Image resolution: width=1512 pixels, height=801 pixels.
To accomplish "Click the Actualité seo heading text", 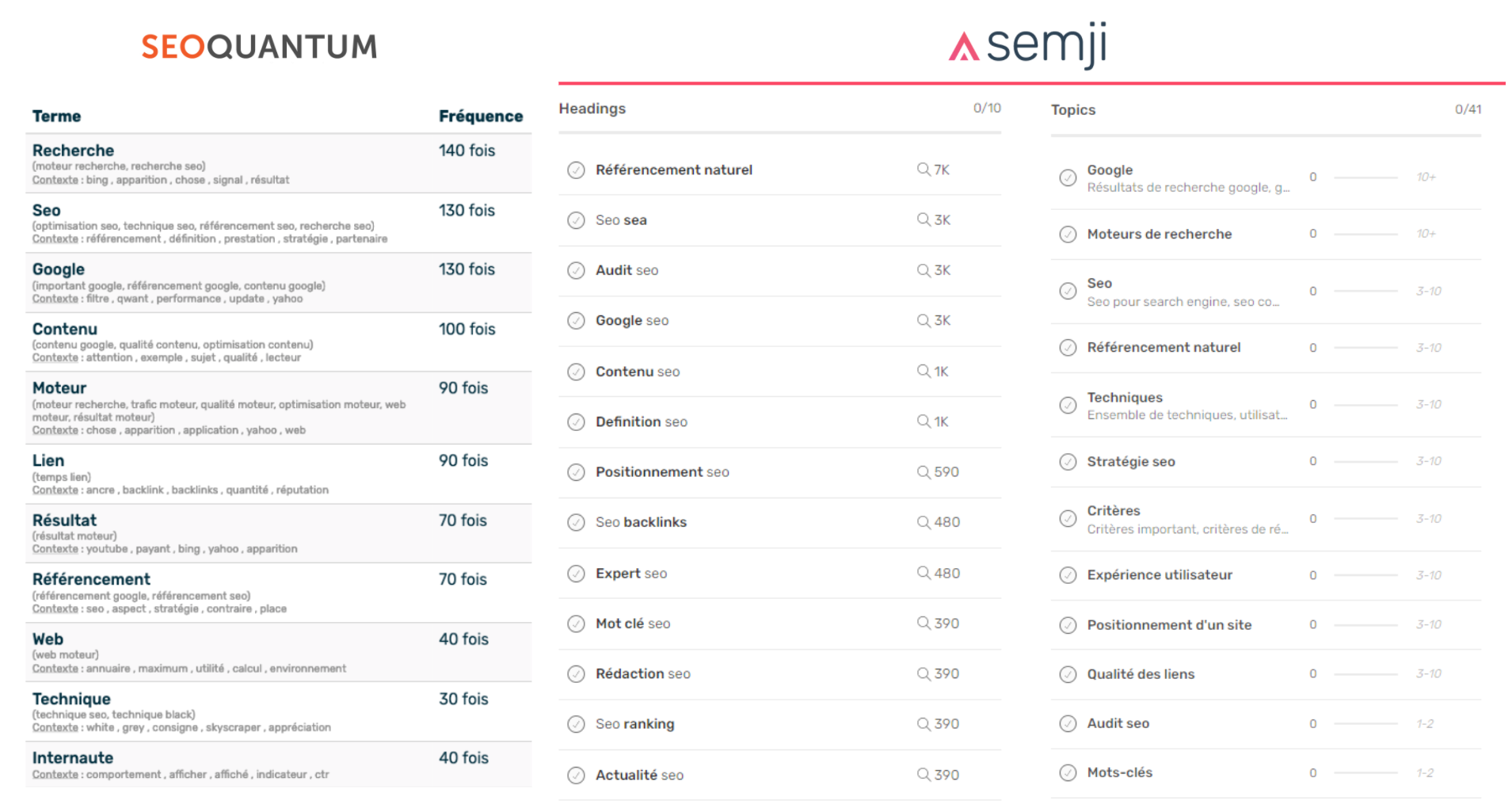I will click(639, 775).
